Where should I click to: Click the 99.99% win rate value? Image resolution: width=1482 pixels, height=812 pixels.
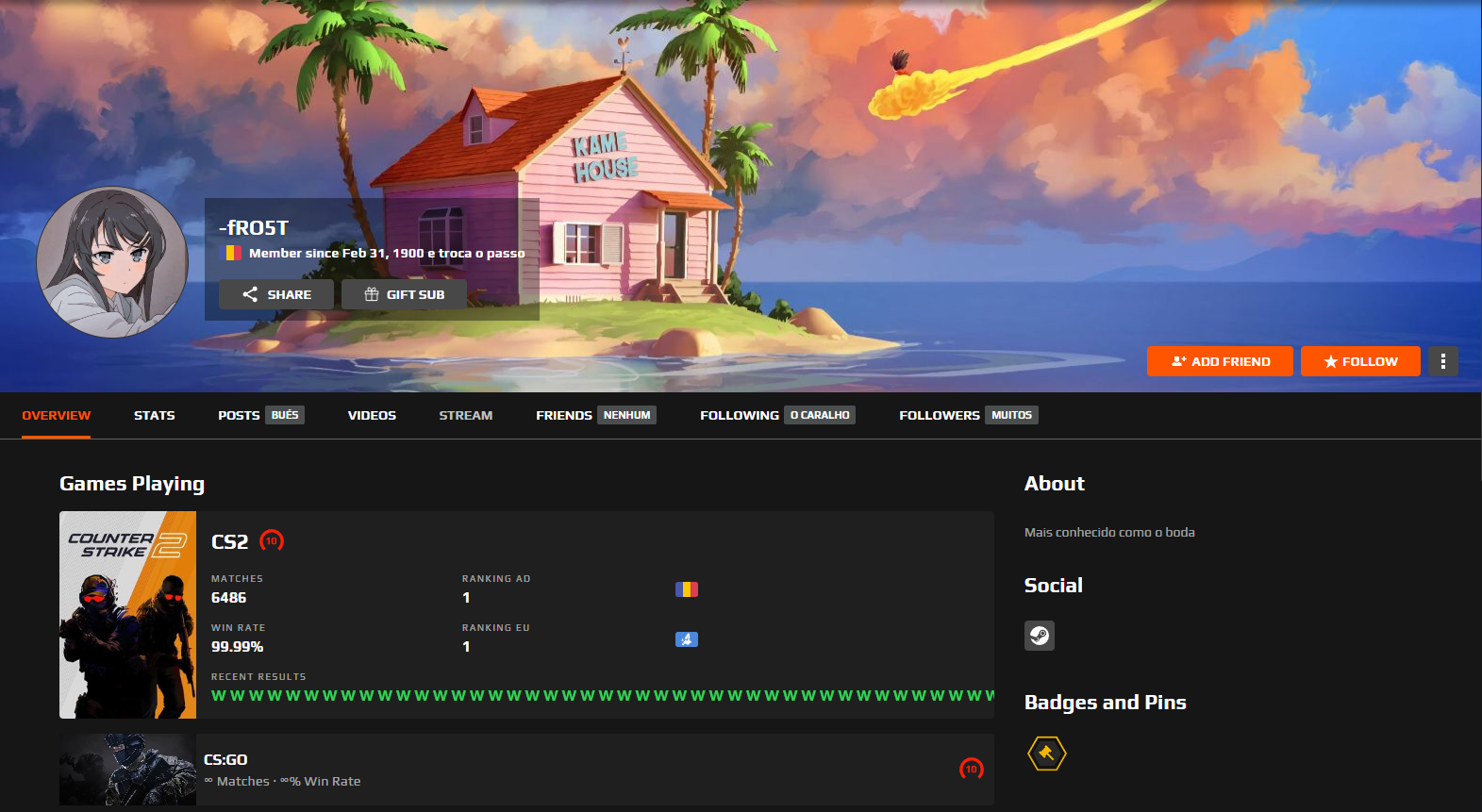[x=238, y=647]
